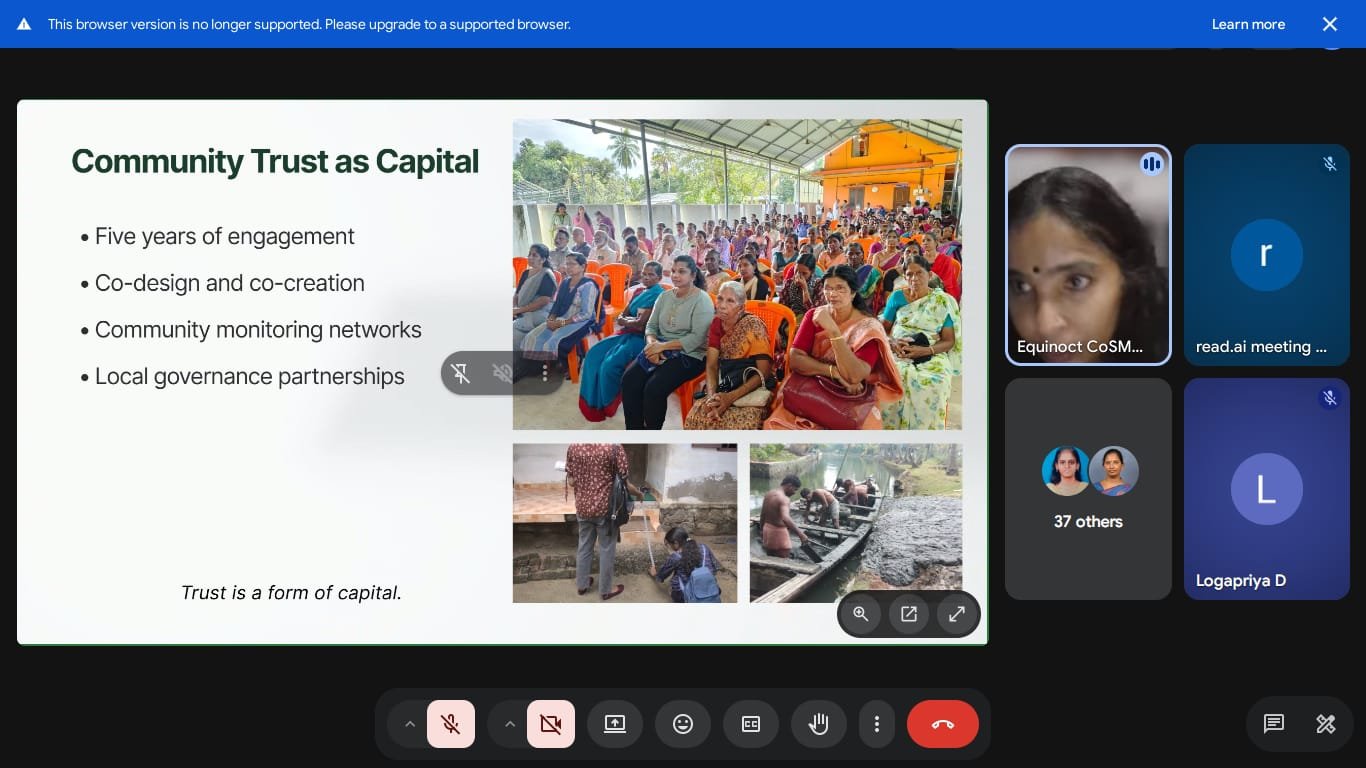Expand the presentation to full screen
Screen dimensions: 1366x768
(x=957, y=614)
